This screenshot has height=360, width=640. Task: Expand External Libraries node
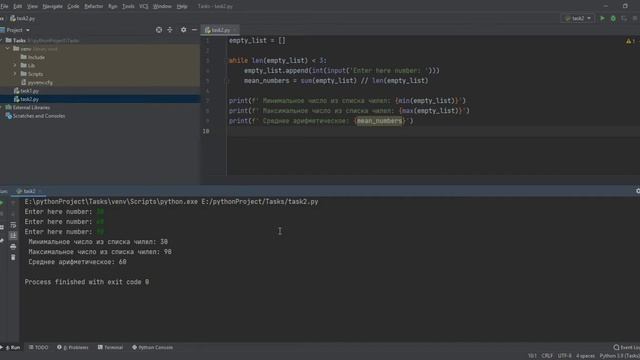point(2,107)
